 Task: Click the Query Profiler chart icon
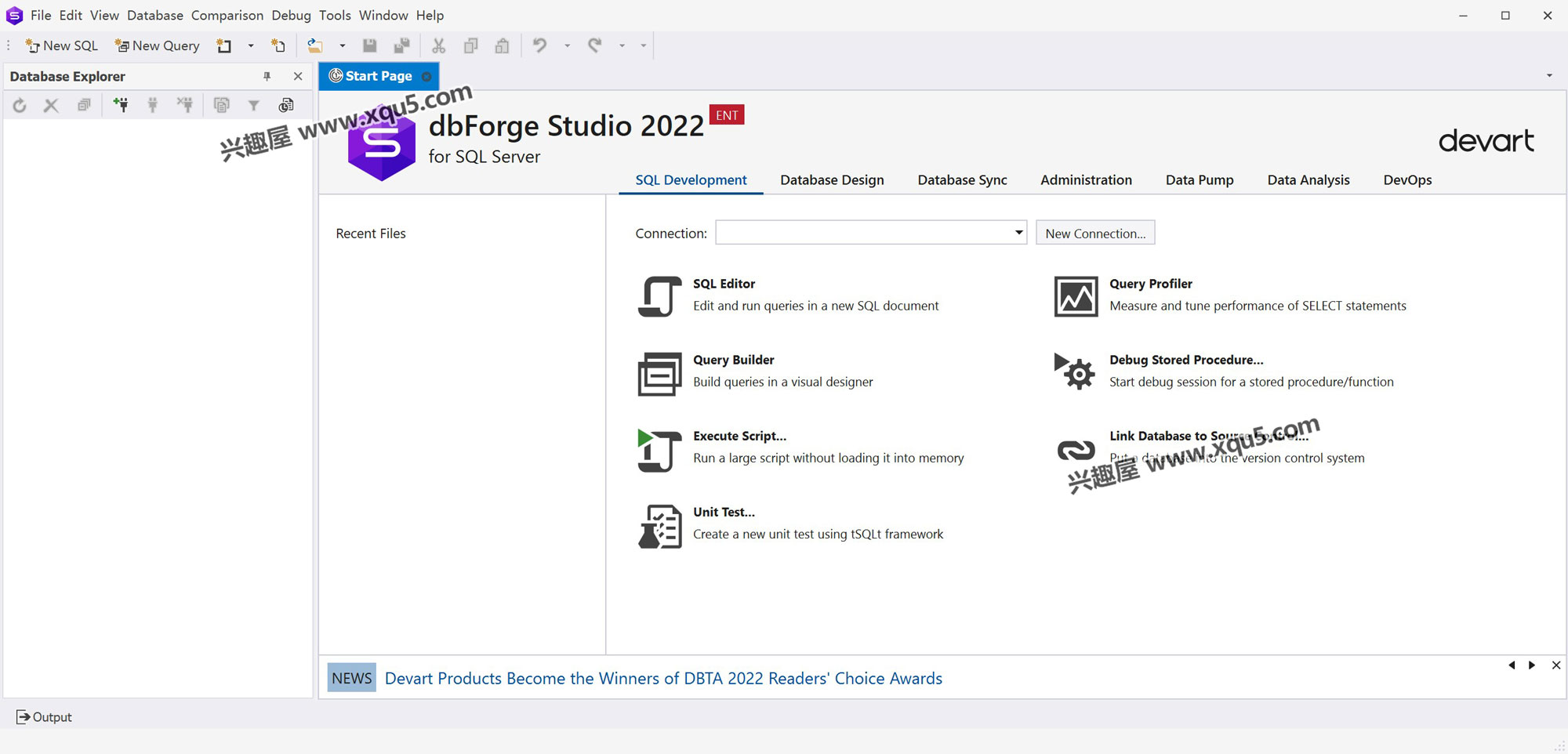tap(1076, 296)
